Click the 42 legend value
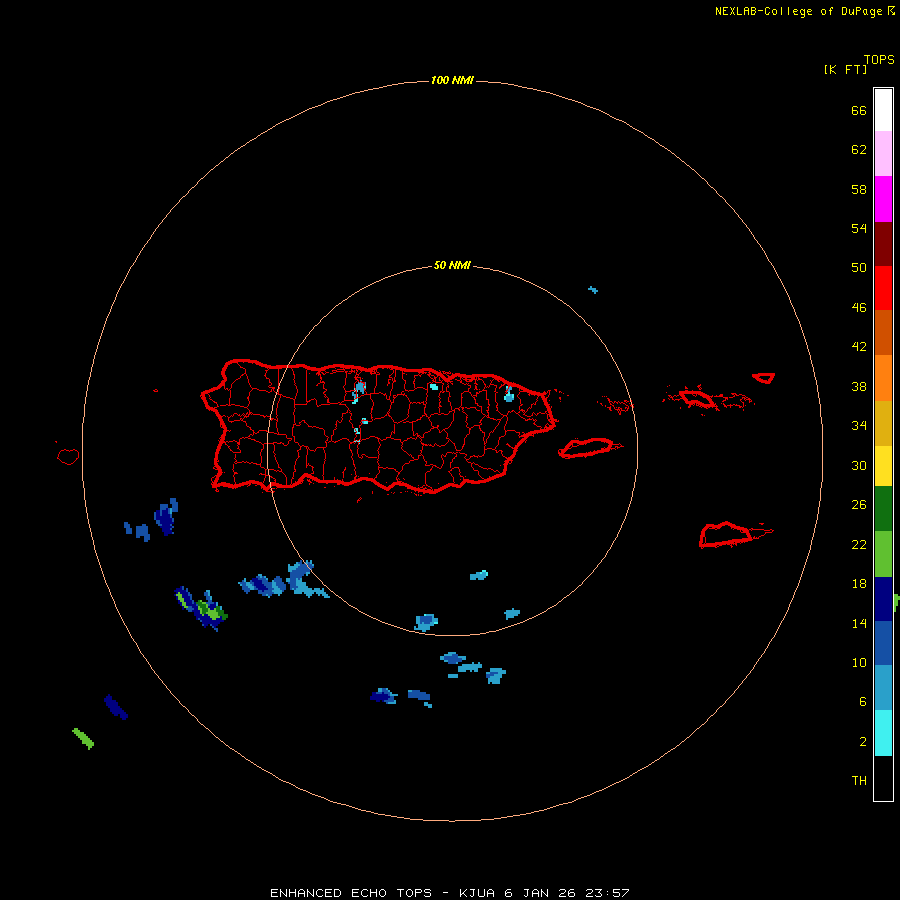The image size is (900, 900). pos(859,347)
